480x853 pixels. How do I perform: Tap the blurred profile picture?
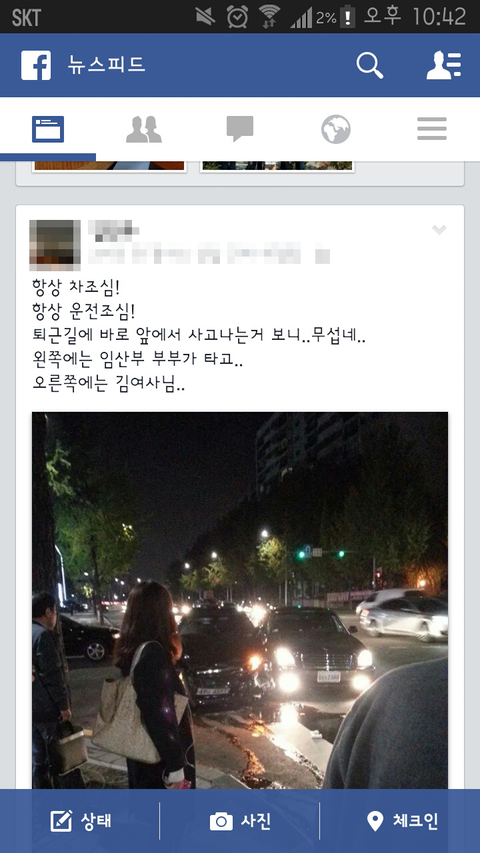(x=55, y=245)
